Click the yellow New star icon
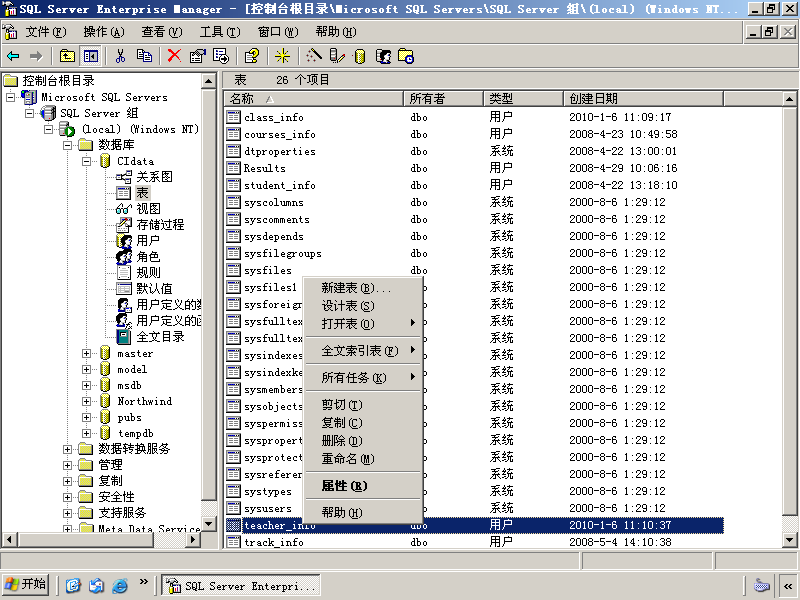 282,56
